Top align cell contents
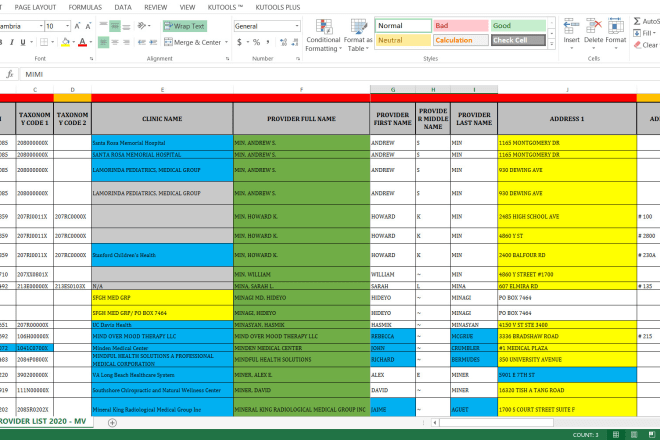660x440 pixels. 103,26
